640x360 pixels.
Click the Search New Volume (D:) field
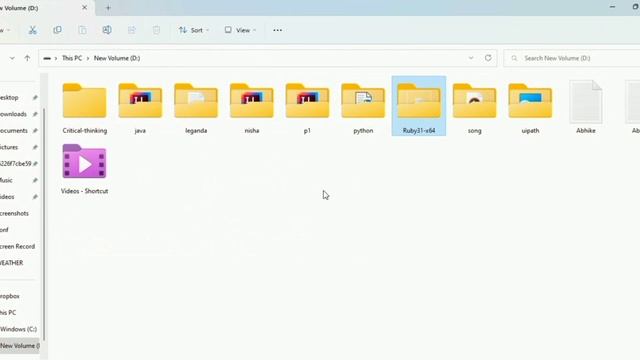tap(572, 58)
